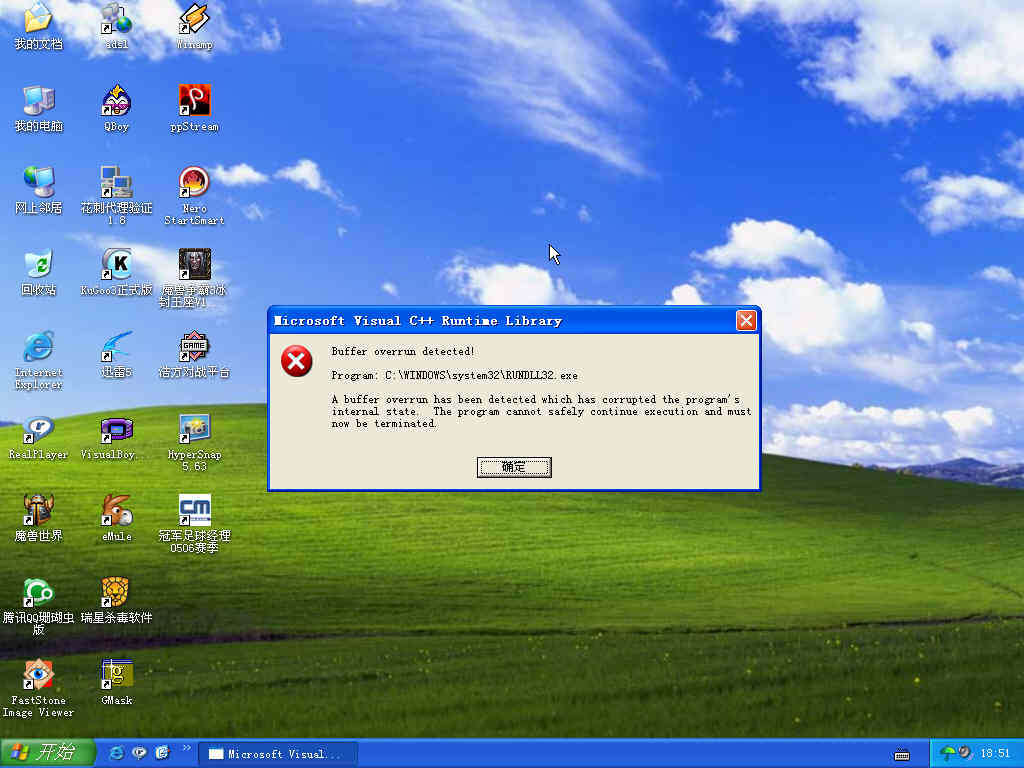
Task: Click the green umbrella tray icon
Action: pyautogui.click(x=947, y=753)
